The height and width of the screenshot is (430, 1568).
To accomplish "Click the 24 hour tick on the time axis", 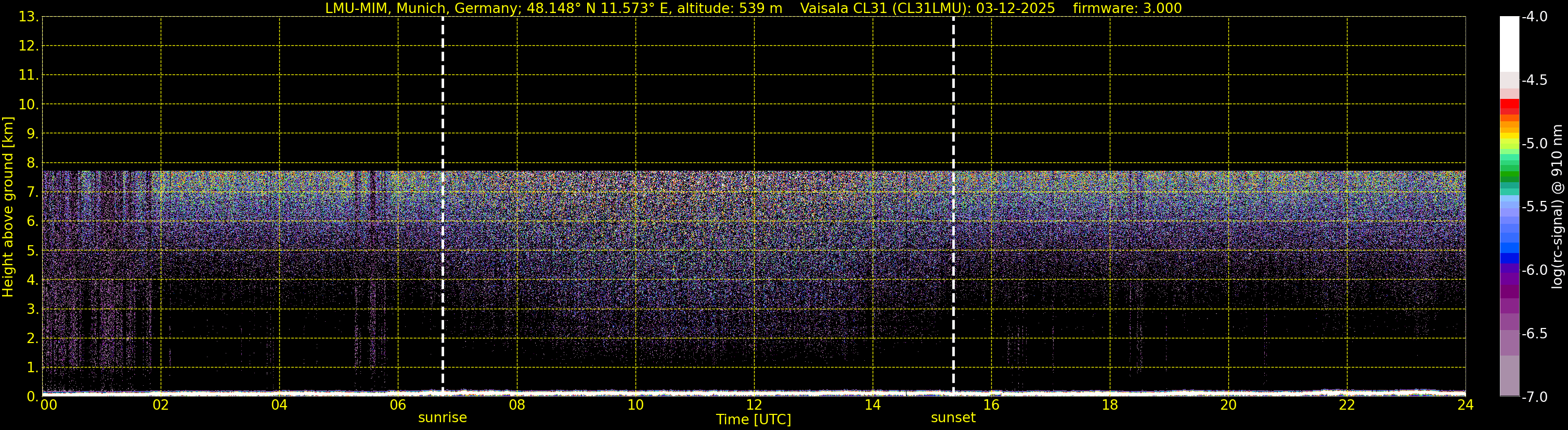I will tap(1465, 405).
